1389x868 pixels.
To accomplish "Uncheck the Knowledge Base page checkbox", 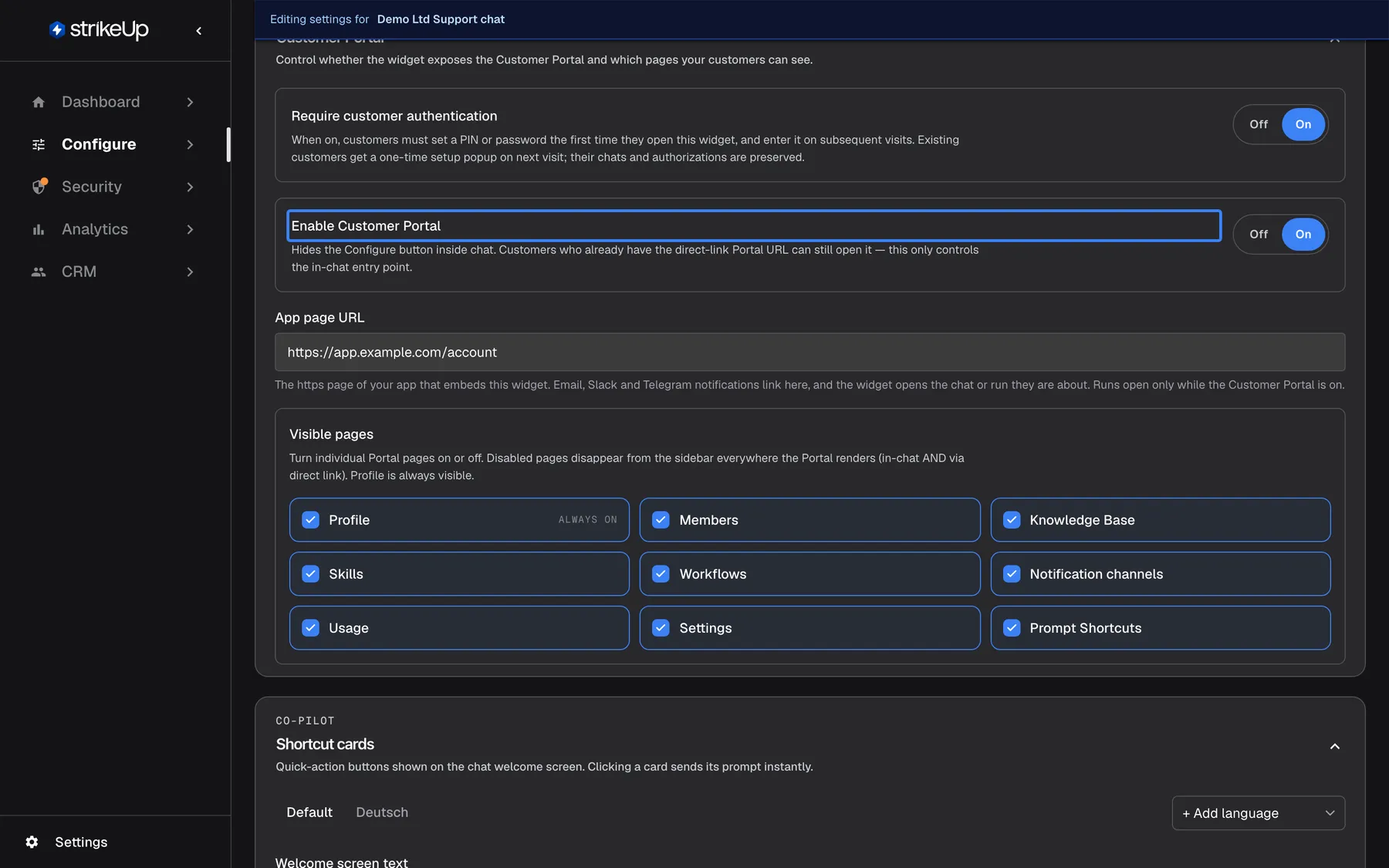I will coord(1012,520).
